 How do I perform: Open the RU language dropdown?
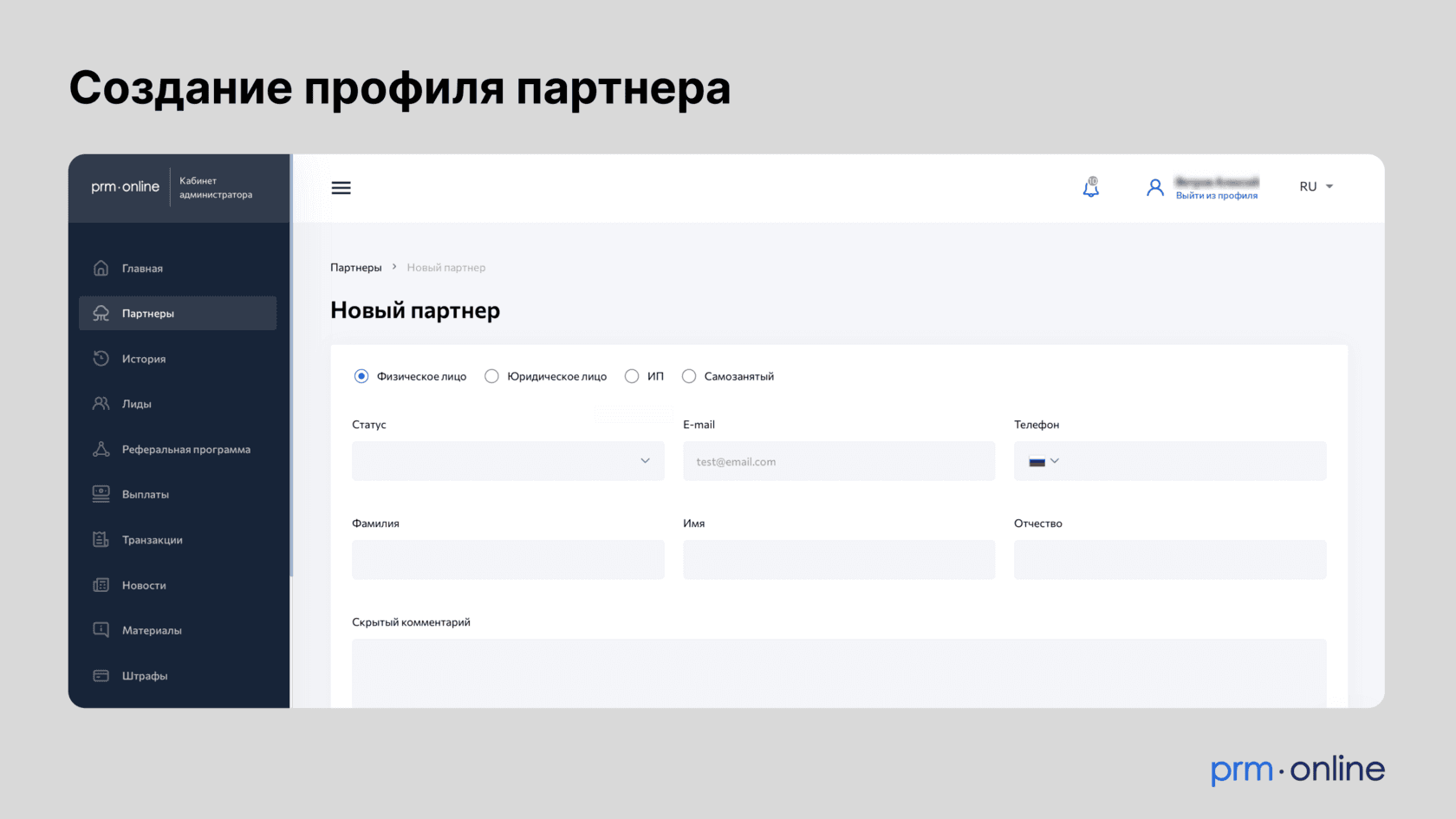pyautogui.click(x=1316, y=186)
